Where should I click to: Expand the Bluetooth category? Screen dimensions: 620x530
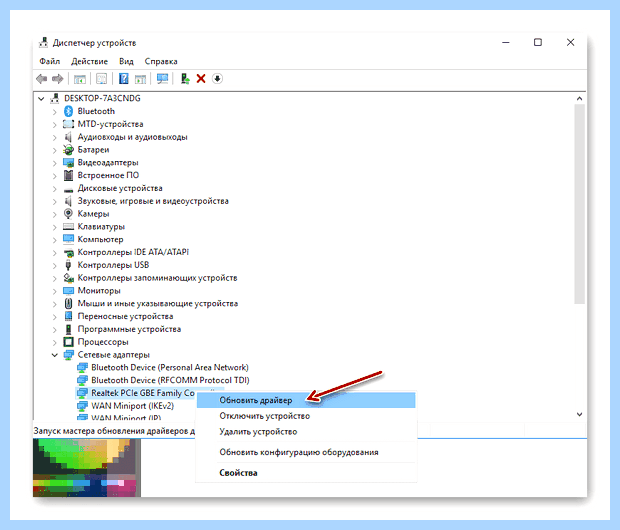click(55, 112)
